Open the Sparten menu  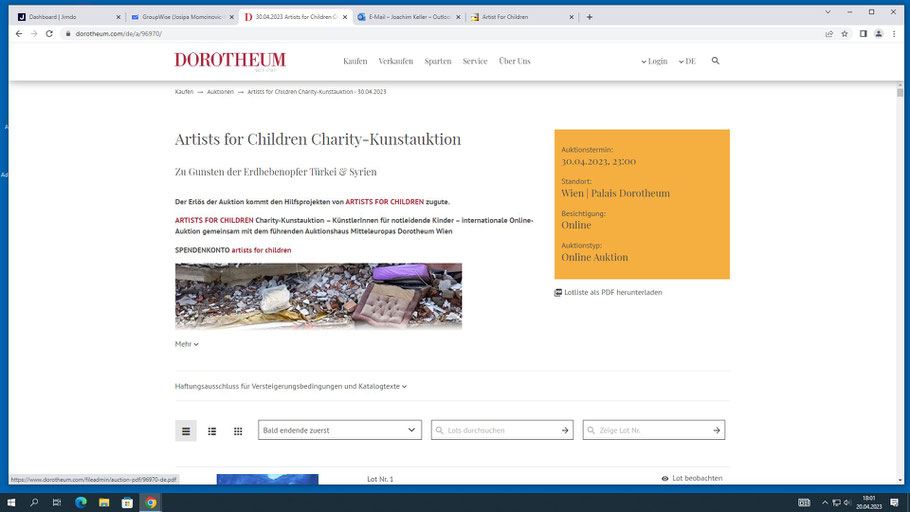pos(438,61)
